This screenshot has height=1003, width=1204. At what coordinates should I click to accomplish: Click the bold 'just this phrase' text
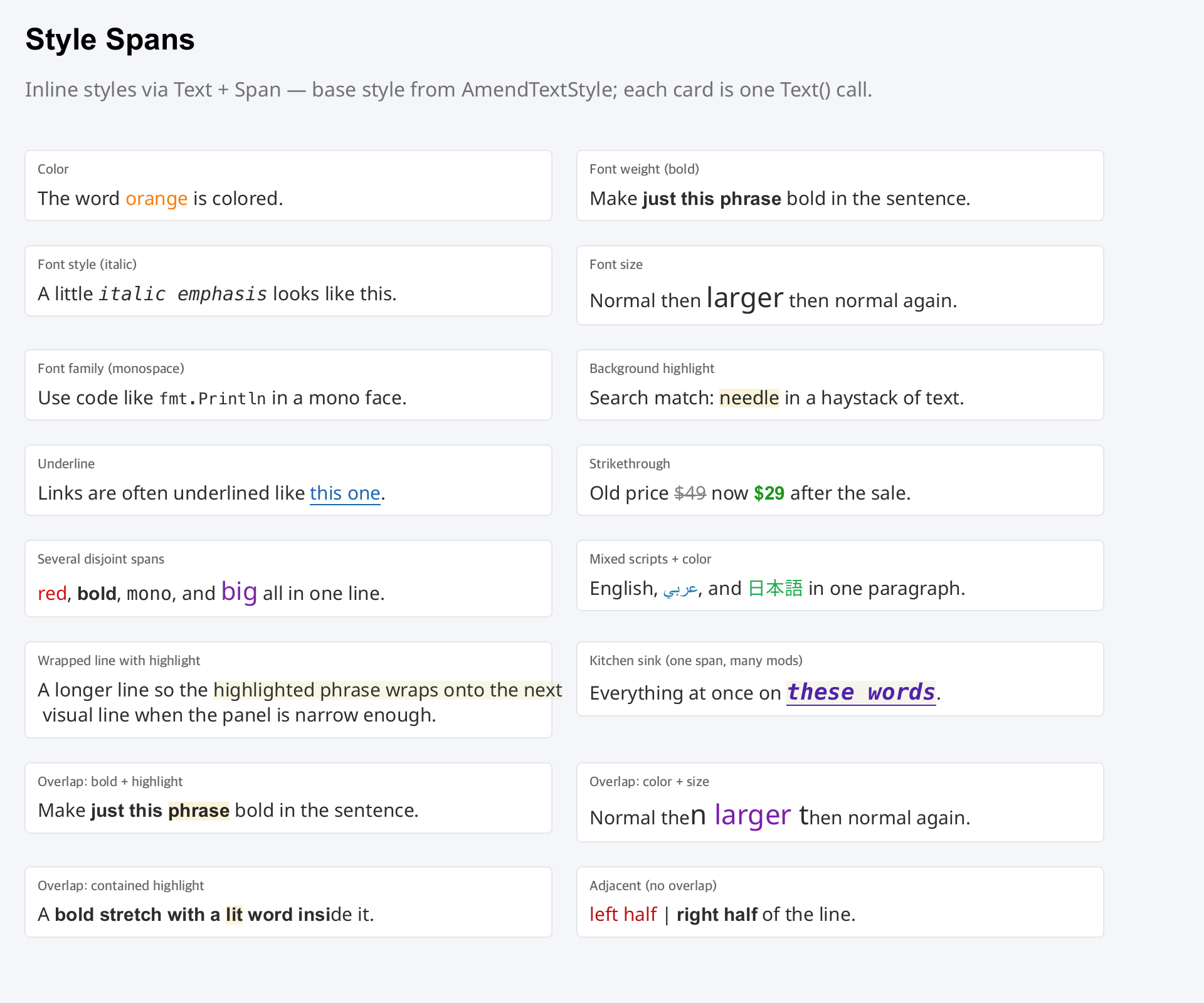[x=712, y=199]
